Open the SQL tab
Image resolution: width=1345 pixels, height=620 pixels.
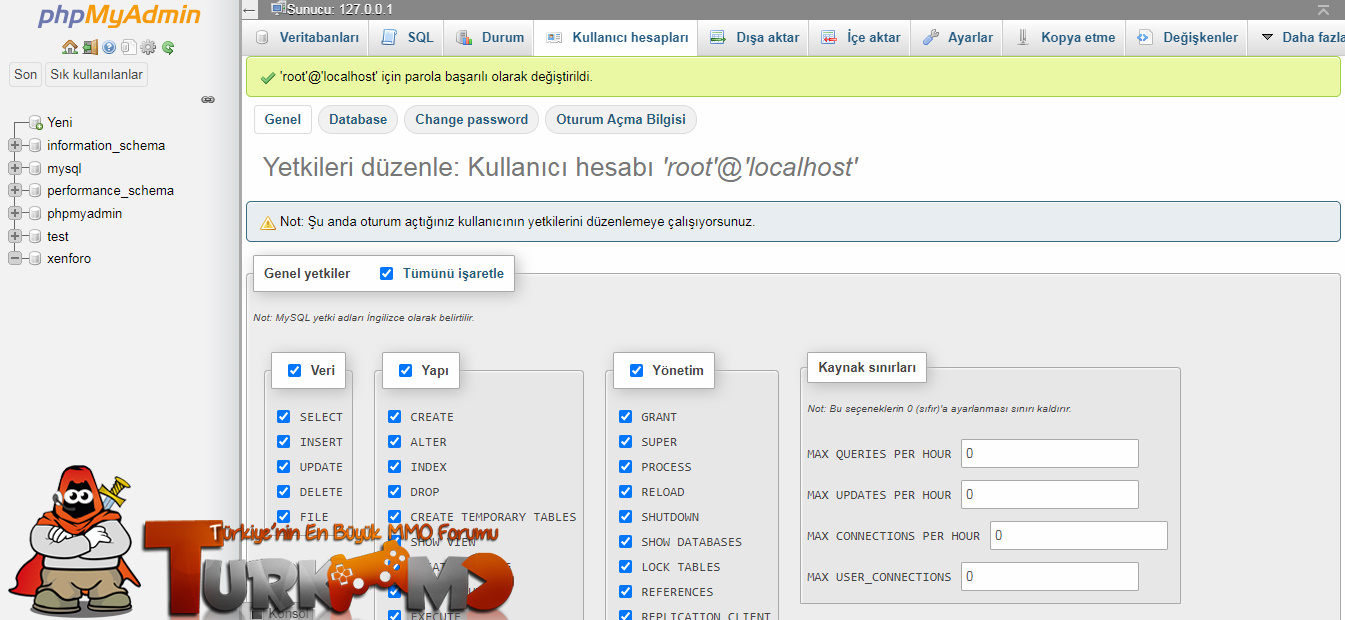tap(407, 37)
